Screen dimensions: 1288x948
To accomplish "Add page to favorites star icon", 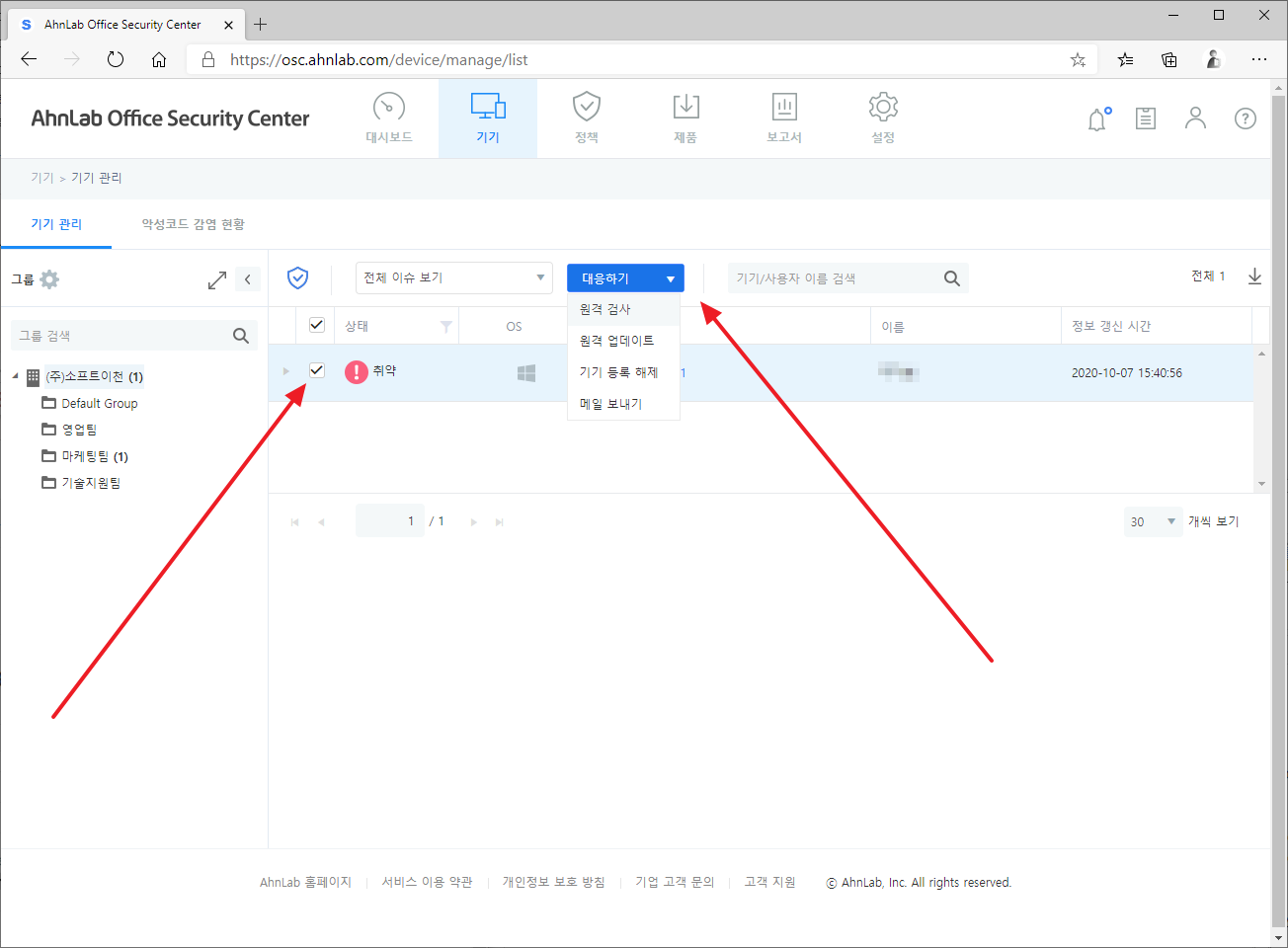I will [x=1078, y=60].
